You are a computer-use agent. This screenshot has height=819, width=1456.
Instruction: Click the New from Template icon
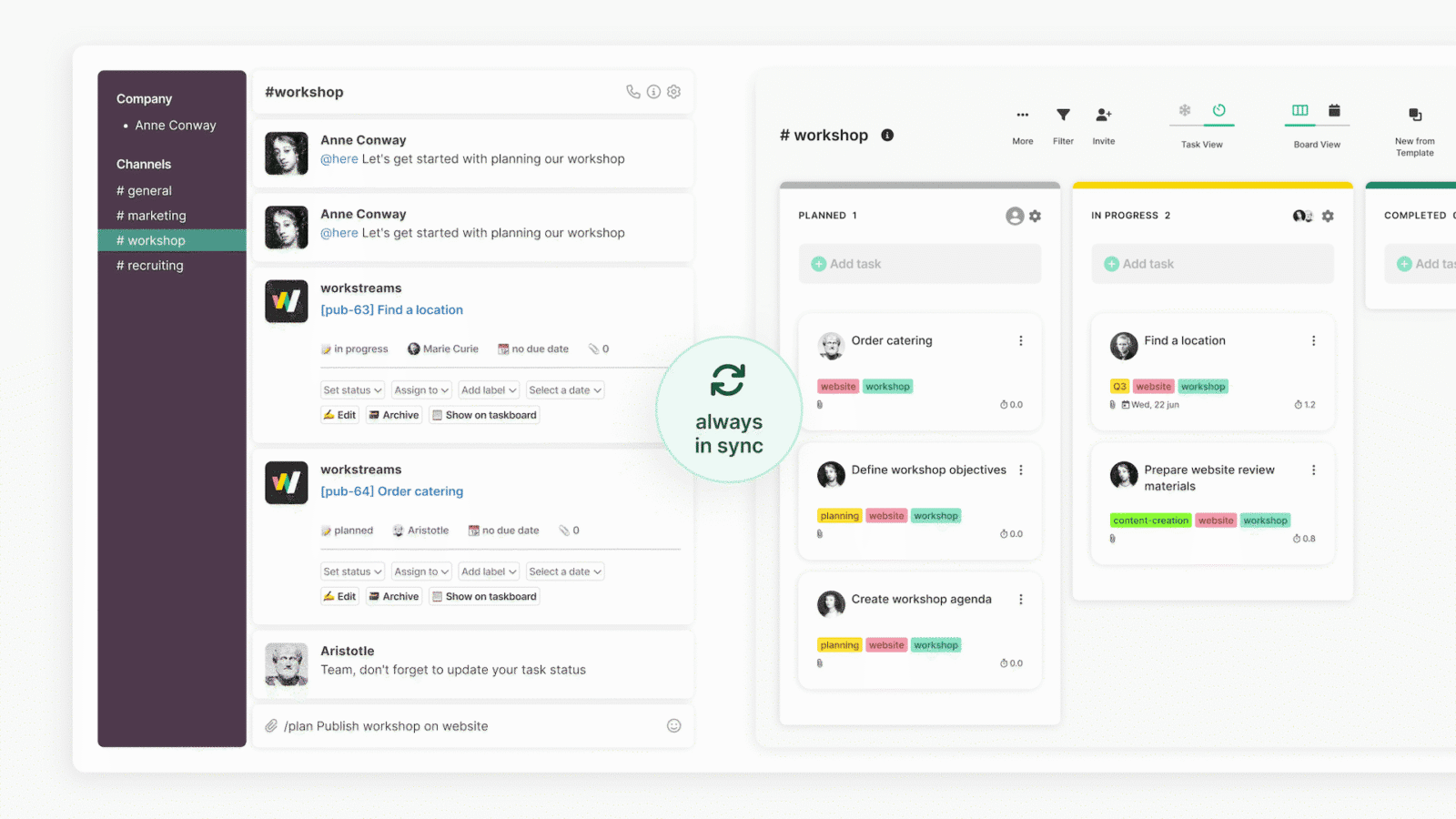click(1414, 116)
